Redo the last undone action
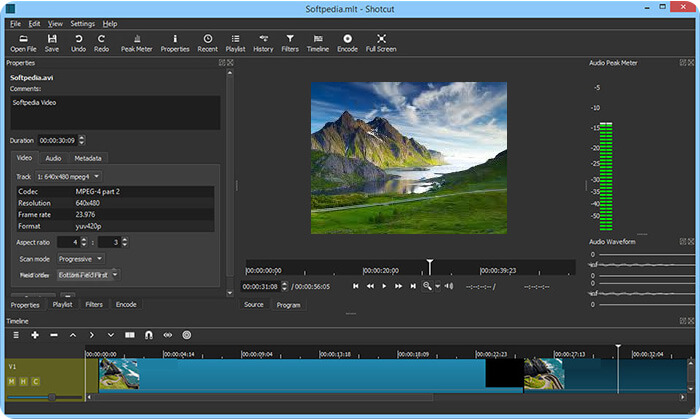The width and height of the screenshot is (700, 419). coord(101,44)
